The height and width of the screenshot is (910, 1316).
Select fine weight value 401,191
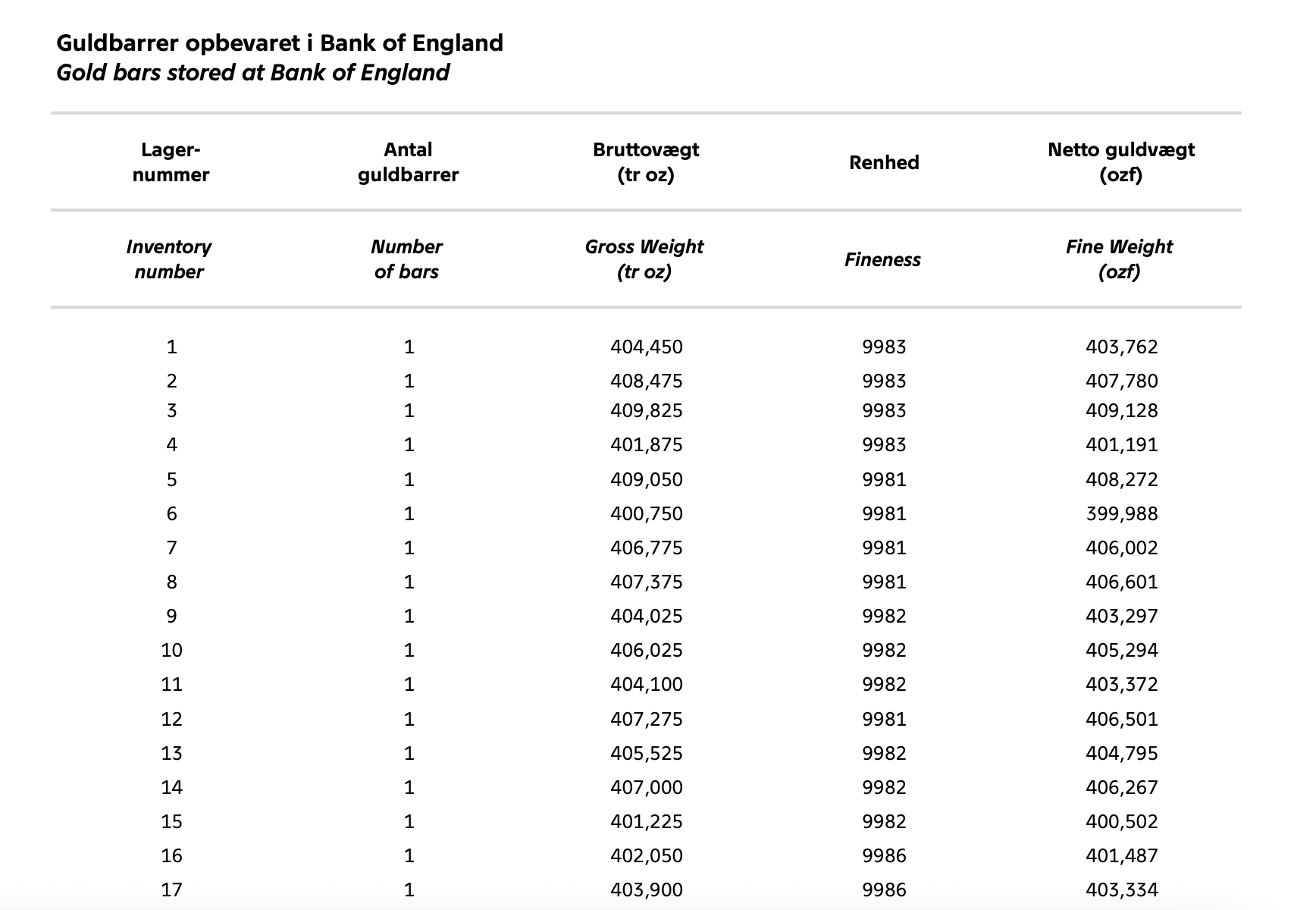click(1122, 445)
